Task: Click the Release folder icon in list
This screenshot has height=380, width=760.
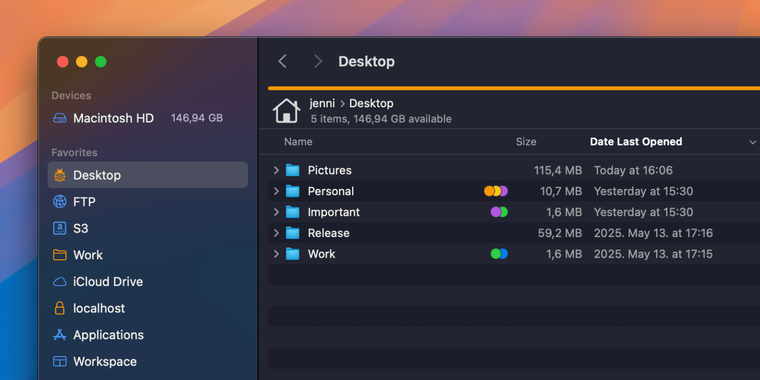Action: pyautogui.click(x=292, y=233)
